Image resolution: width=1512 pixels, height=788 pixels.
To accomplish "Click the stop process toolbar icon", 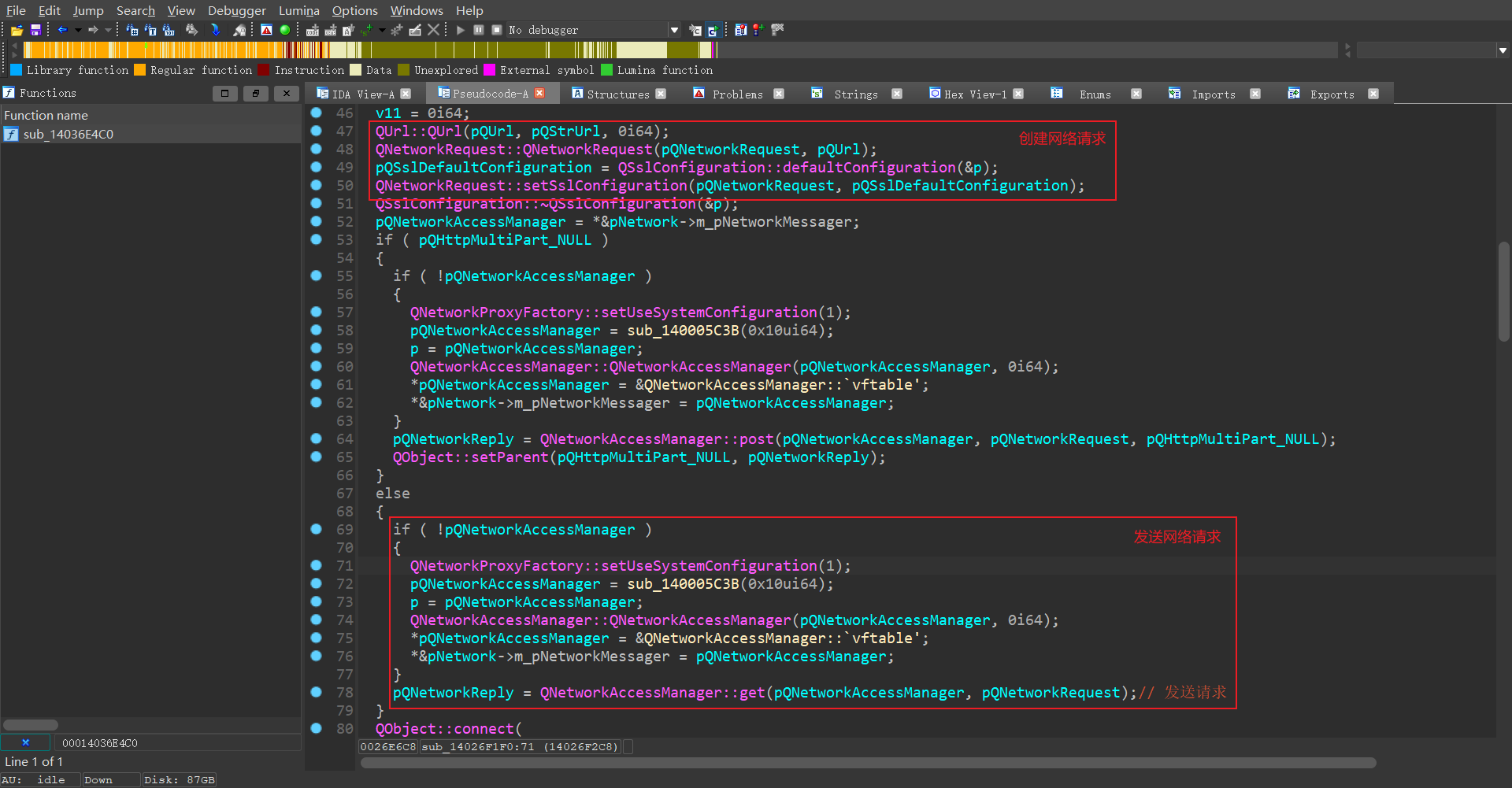I will coord(497,30).
